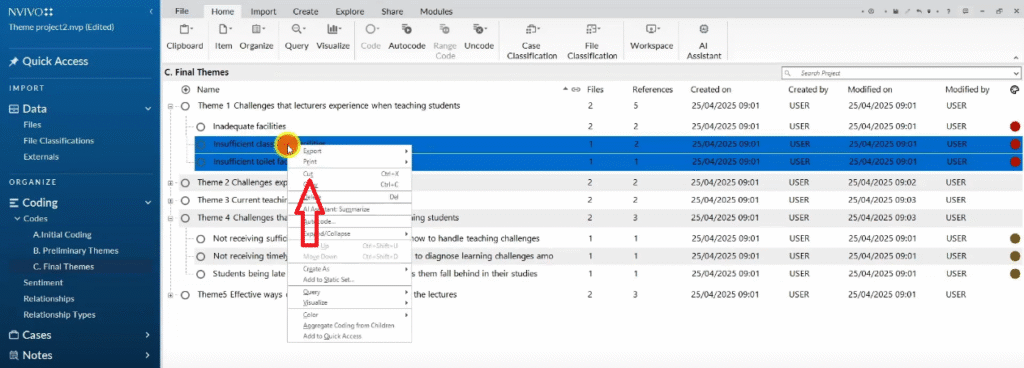
Task: Choose Cut from the context menu
Action: click(x=309, y=174)
